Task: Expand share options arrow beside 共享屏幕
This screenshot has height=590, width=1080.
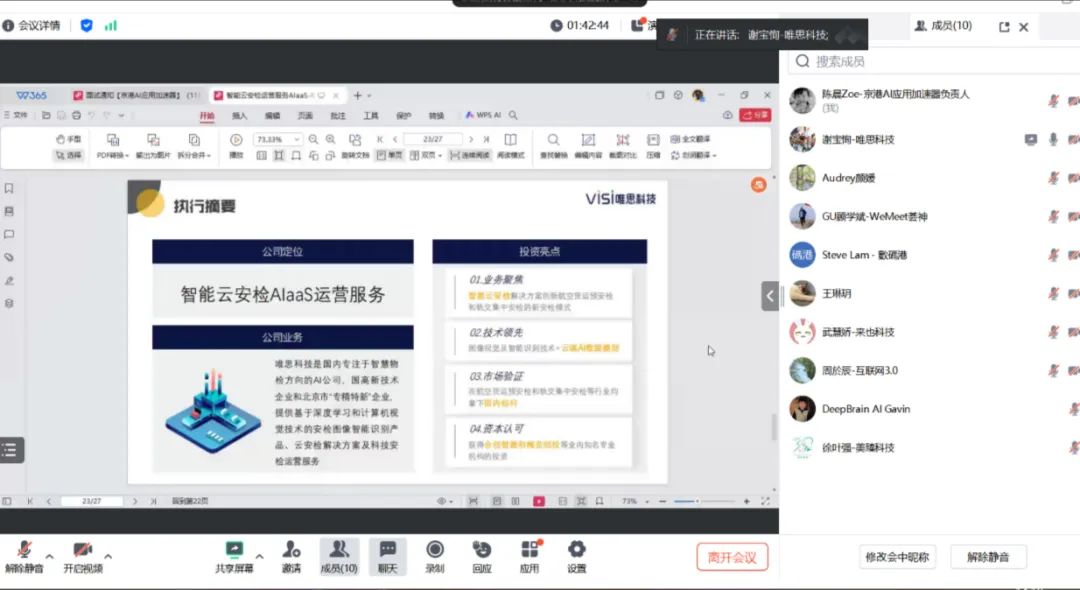Action: coord(260,556)
